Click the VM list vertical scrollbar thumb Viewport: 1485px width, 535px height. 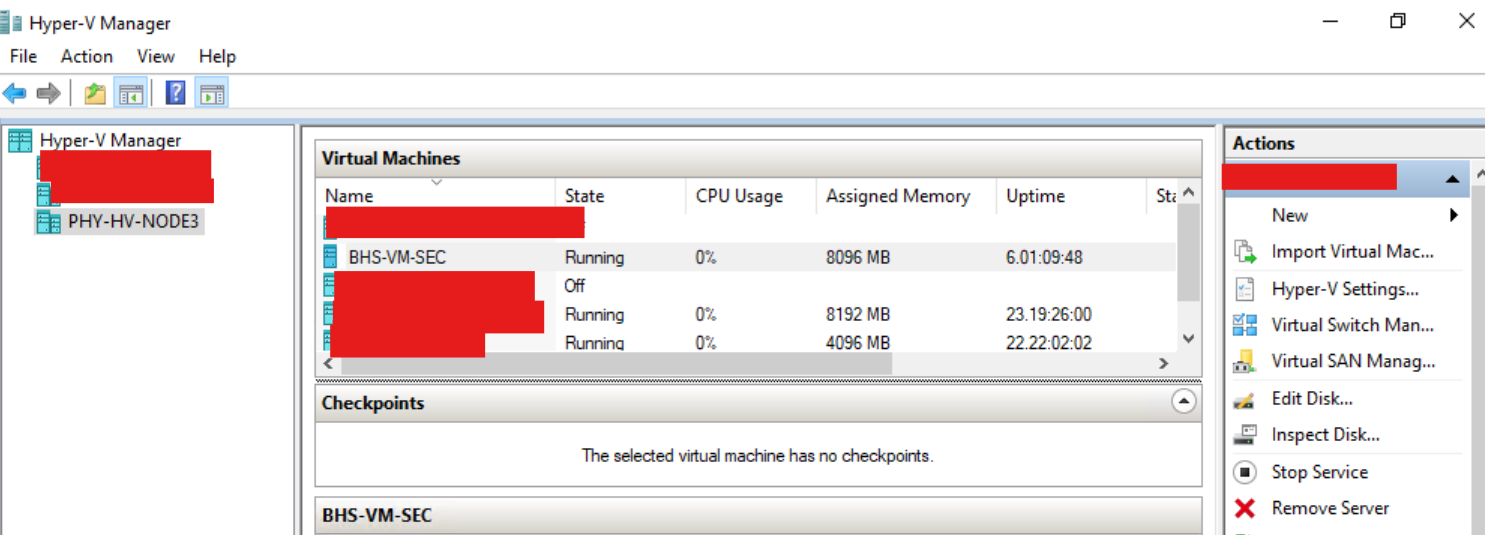pyautogui.click(x=1188, y=252)
